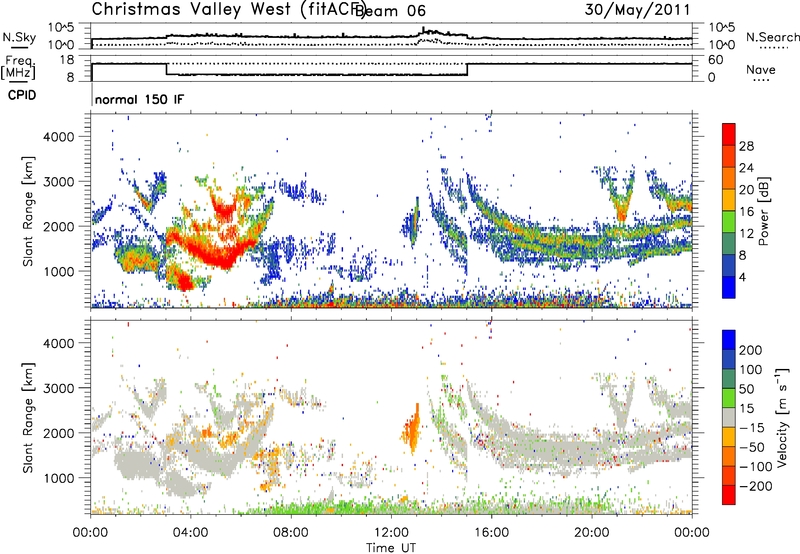The height and width of the screenshot is (554, 800).
Task: Click the '1000' tick on the power panel
Action: pos(58,271)
